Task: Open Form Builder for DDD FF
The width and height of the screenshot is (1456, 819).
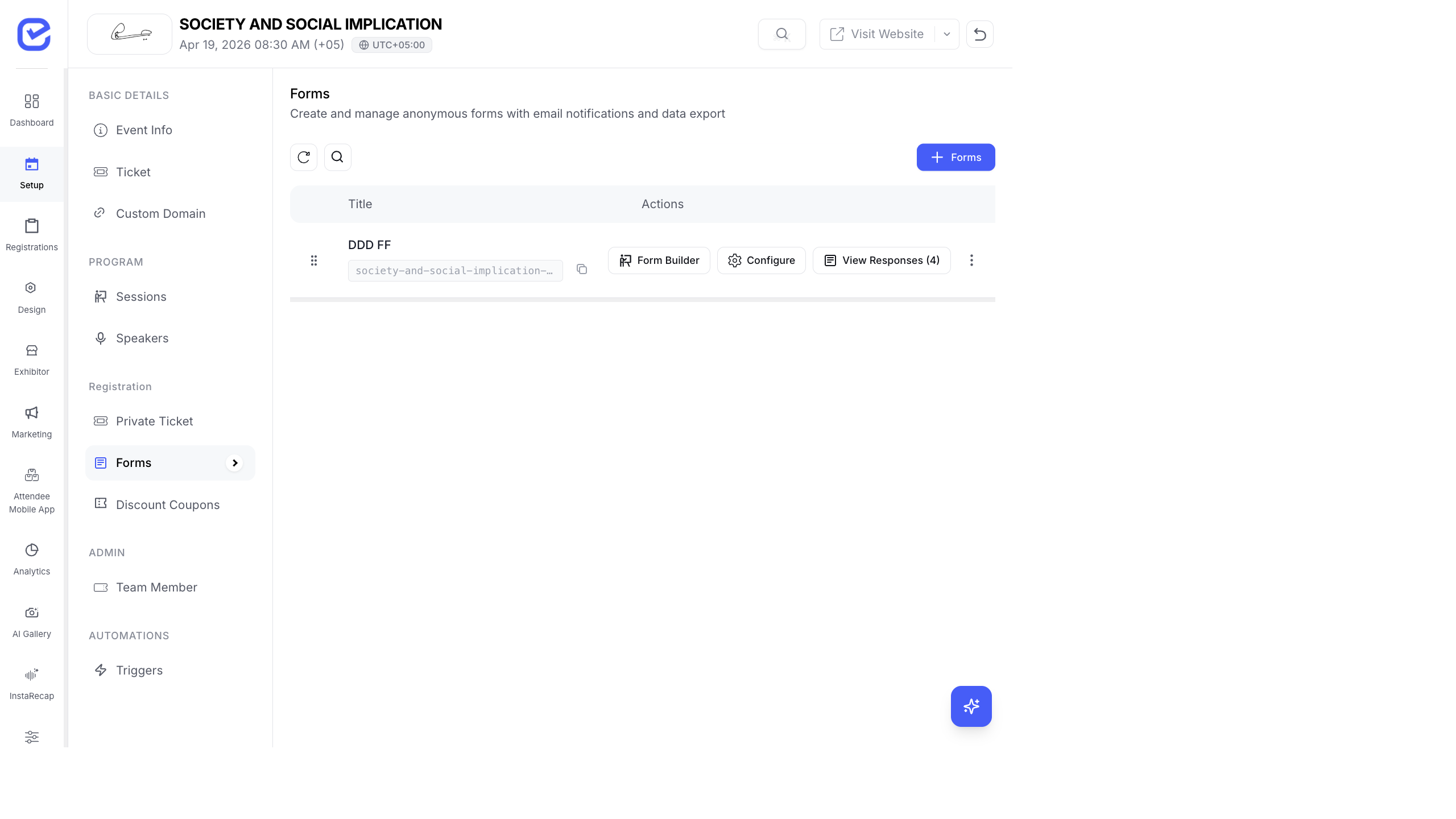Action: (659, 260)
